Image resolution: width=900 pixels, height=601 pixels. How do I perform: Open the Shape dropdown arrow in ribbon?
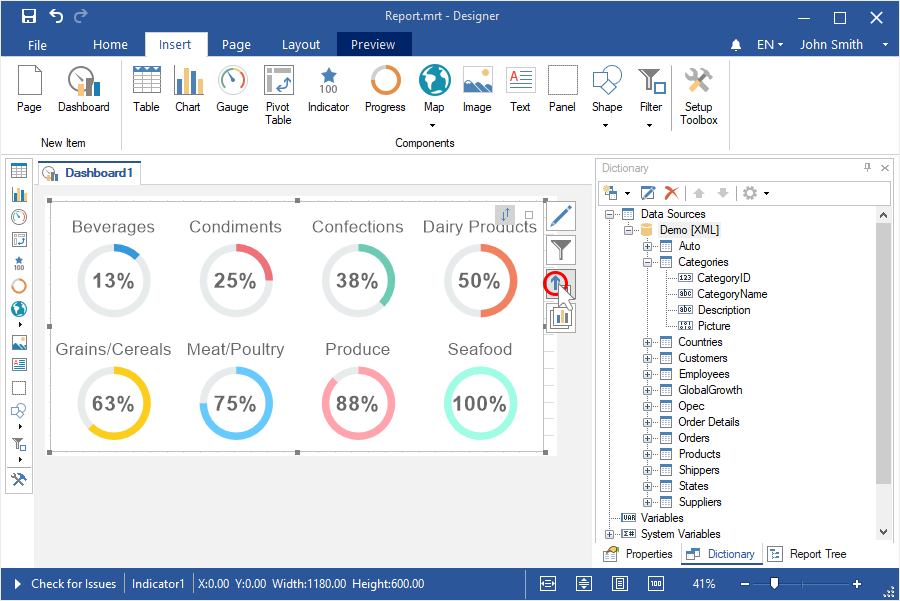606,126
